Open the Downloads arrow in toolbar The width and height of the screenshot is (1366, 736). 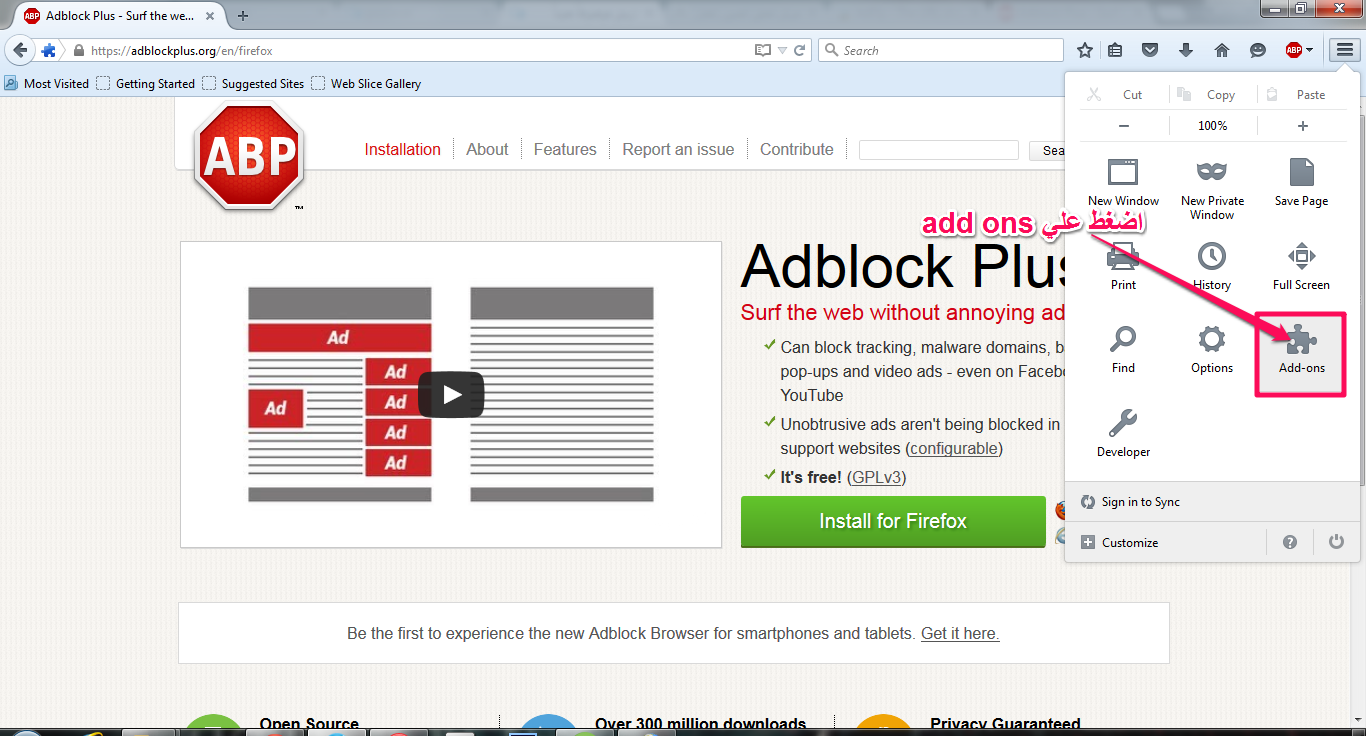tap(1186, 50)
